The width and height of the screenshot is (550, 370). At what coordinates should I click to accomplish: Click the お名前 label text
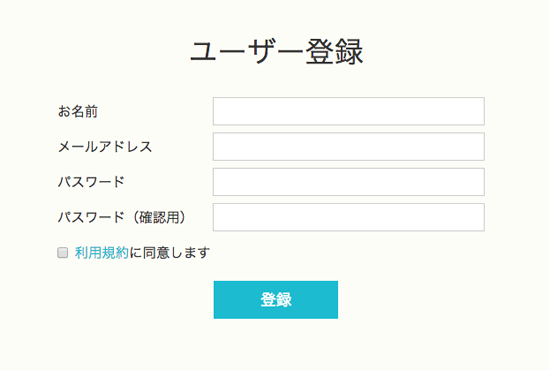click(x=78, y=112)
